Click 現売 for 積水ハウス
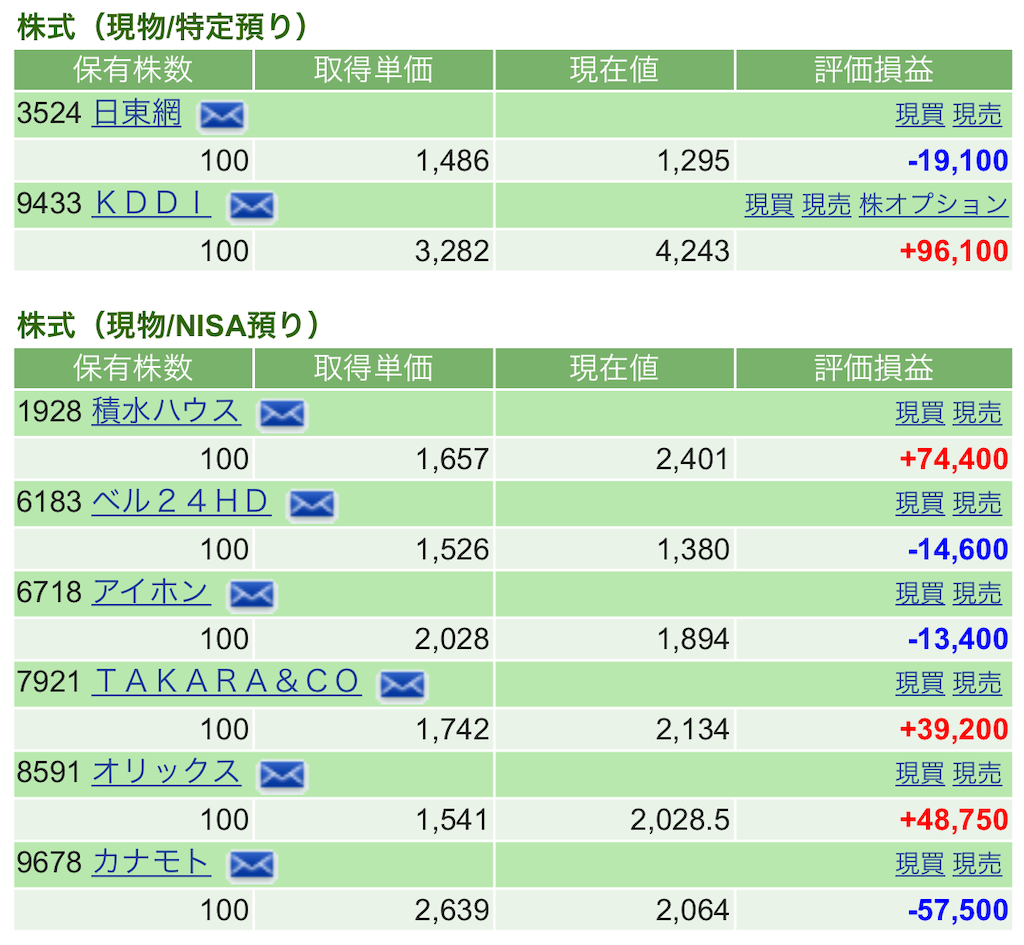 tap(977, 413)
